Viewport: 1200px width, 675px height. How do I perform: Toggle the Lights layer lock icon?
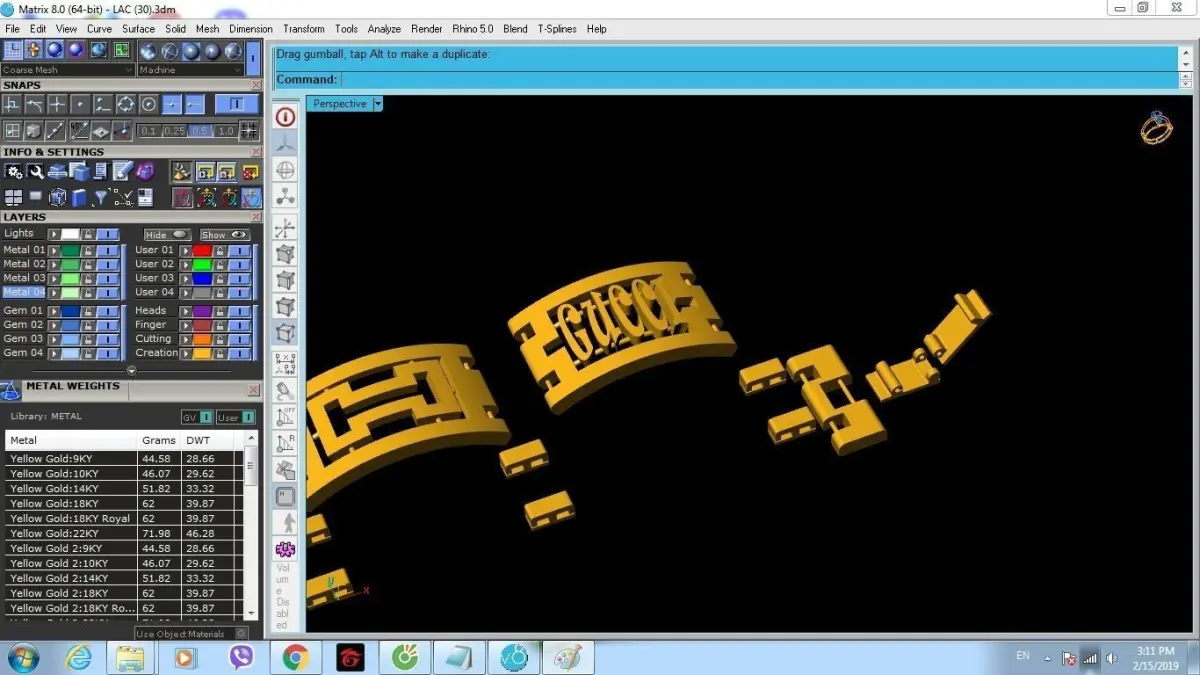(x=88, y=234)
